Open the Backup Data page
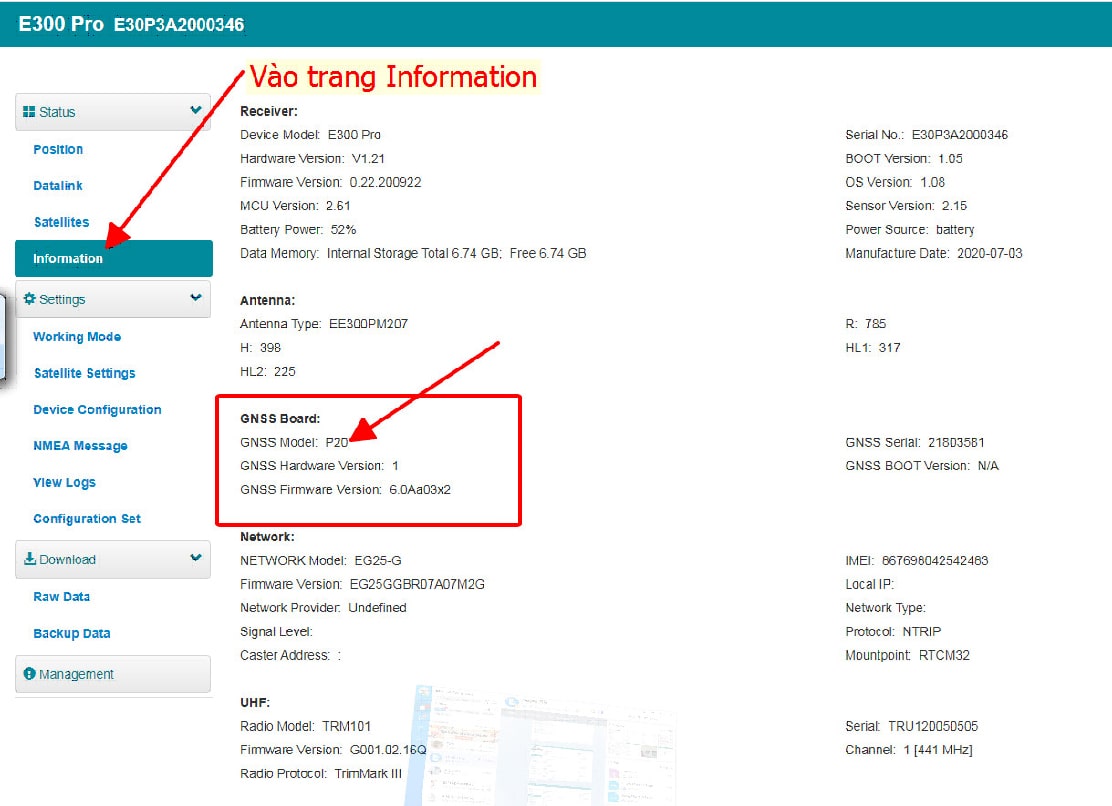The height and width of the screenshot is (806, 1112). 72,634
